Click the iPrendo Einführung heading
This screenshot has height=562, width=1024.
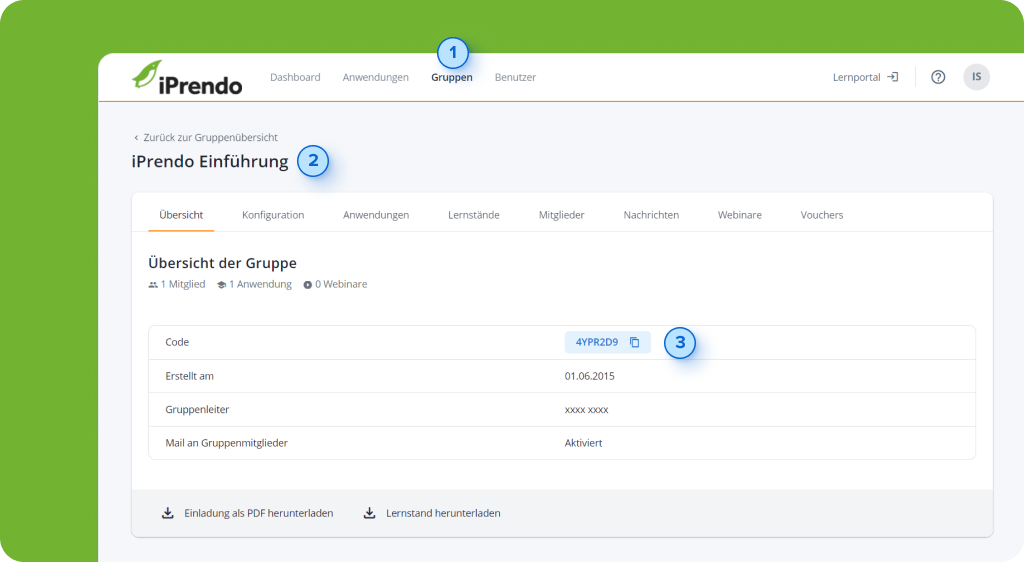(x=210, y=161)
